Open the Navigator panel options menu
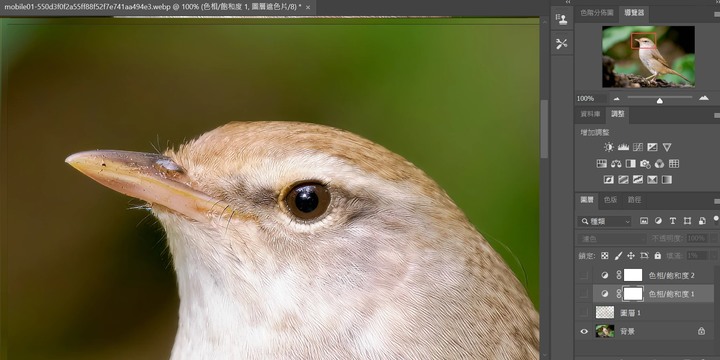Viewport: 720px width, 360px height. click(716, 14)
